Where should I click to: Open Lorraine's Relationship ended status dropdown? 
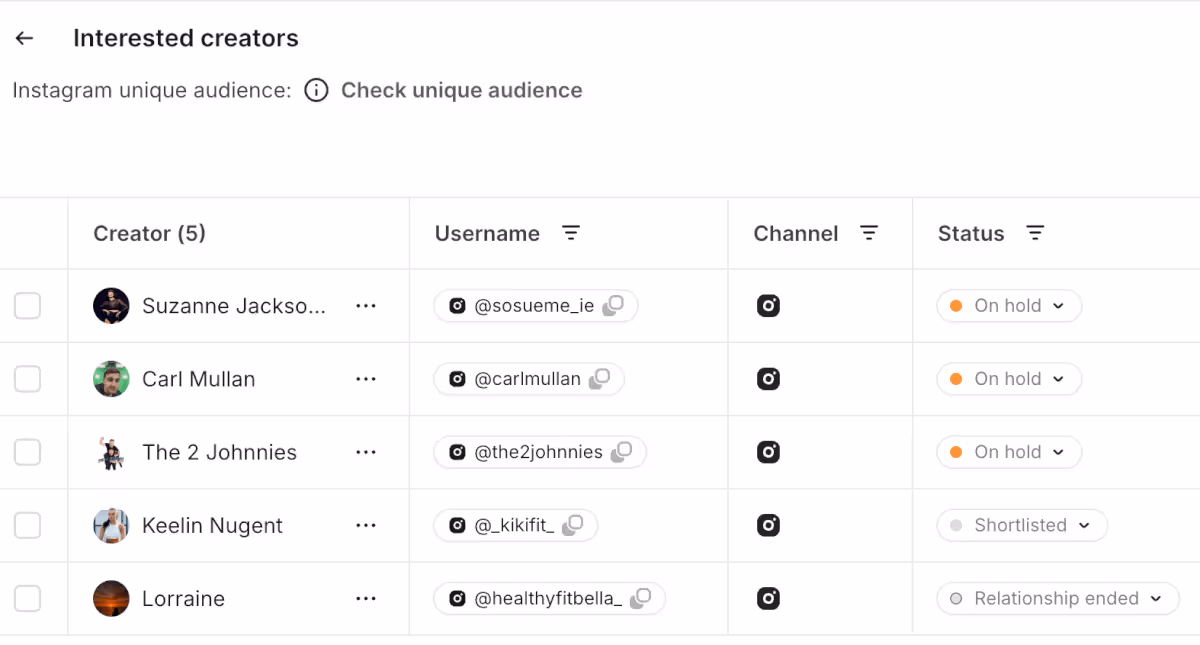pyautogui.click(x=1057, y=599)
